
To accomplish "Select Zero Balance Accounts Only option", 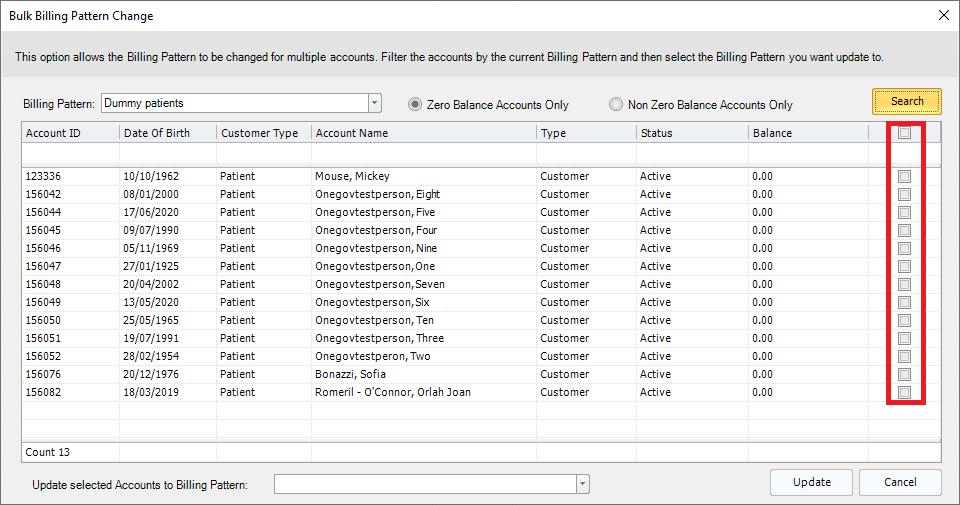I will point(416,104).
